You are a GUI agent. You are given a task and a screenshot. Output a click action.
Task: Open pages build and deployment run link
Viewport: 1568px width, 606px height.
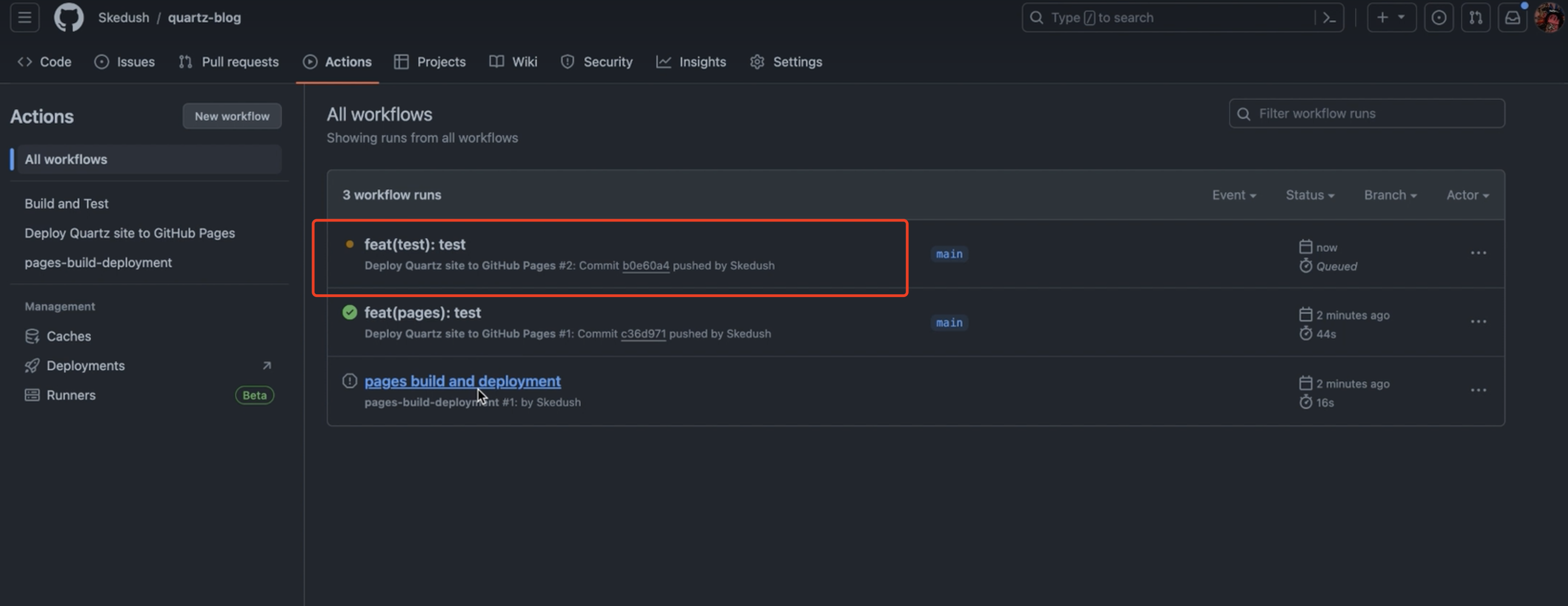[462, 381]
